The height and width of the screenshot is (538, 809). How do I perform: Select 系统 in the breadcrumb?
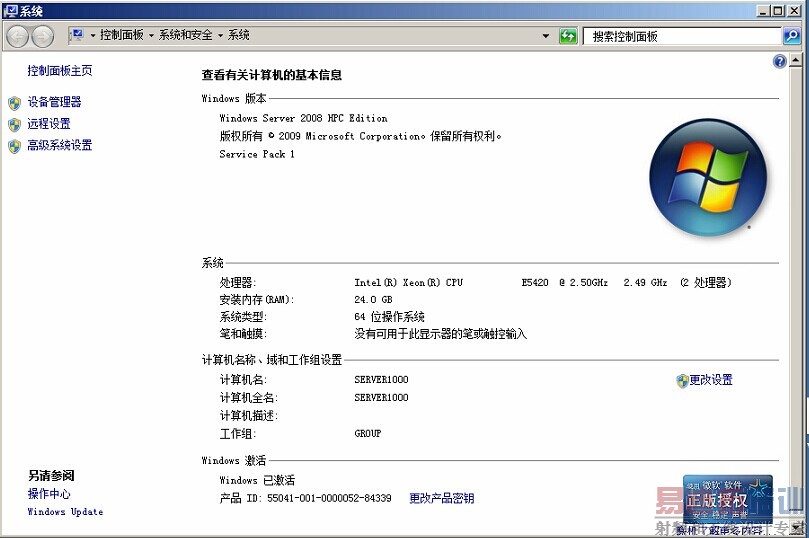pos(238,35)
